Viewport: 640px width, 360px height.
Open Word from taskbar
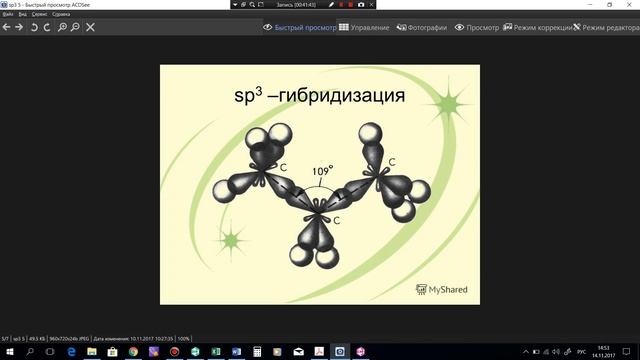236,351
